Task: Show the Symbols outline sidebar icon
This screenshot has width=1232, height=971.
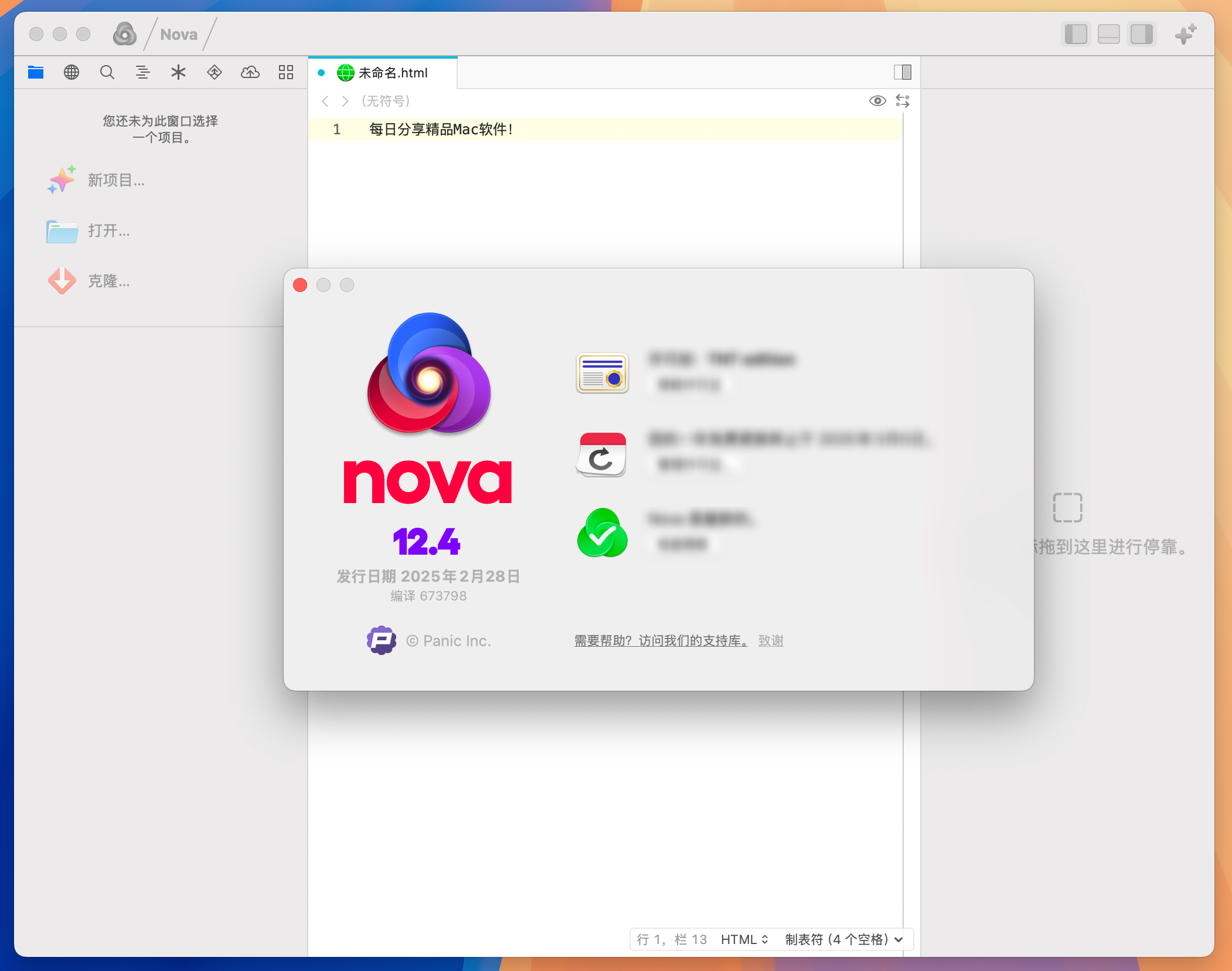Action: click(142, 72)
